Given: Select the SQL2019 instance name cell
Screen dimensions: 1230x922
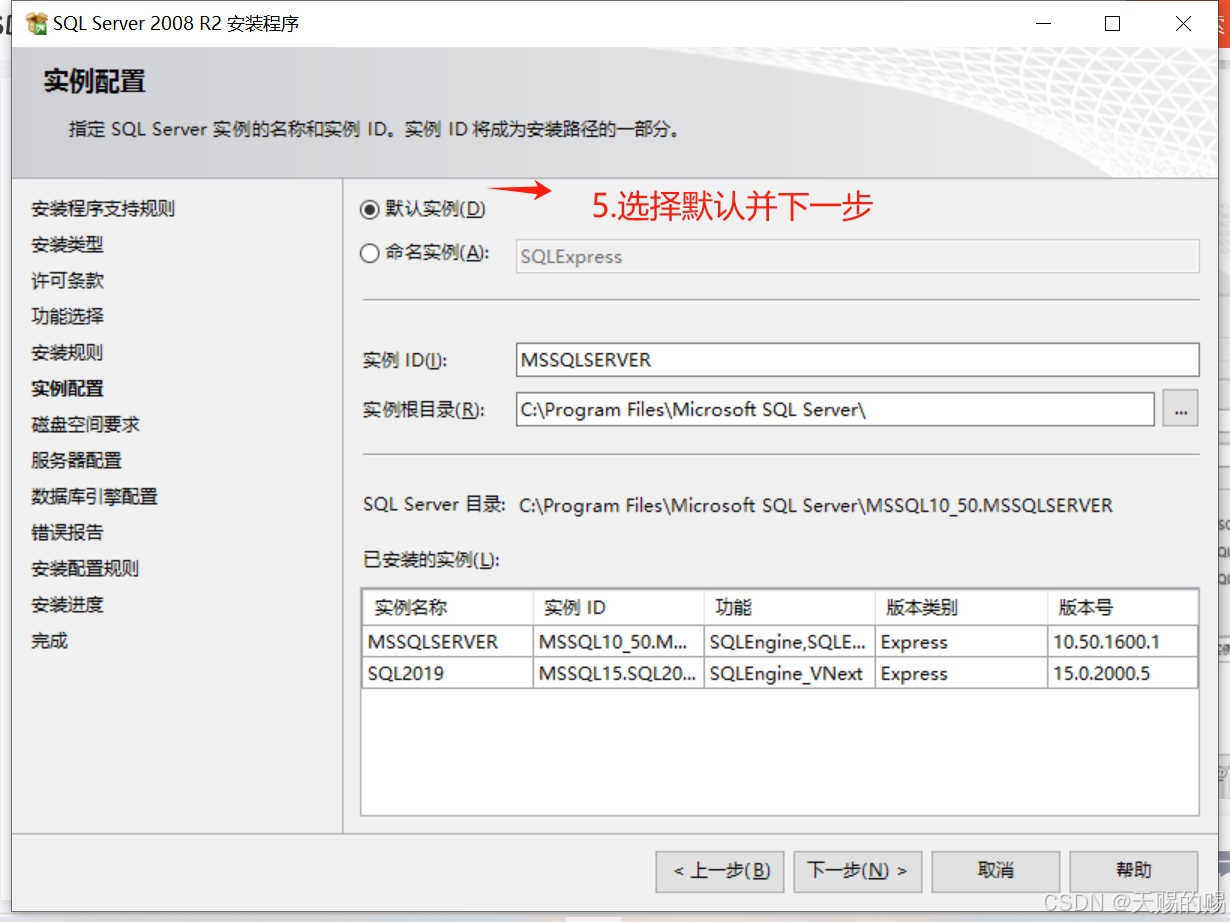Looking at the screenshot, I should (x=448, y=673).
